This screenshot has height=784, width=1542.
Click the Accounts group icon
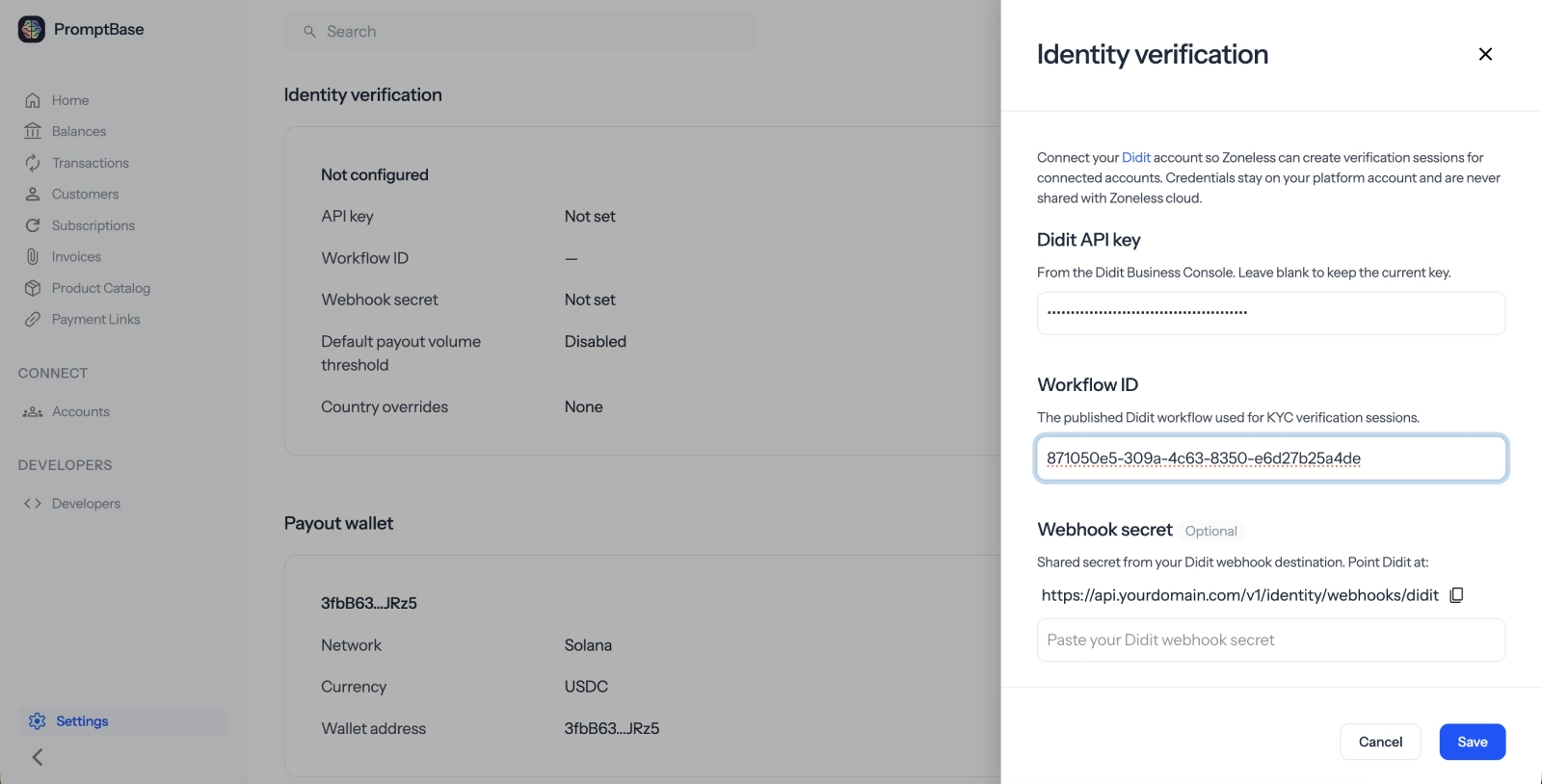(33, 411)
